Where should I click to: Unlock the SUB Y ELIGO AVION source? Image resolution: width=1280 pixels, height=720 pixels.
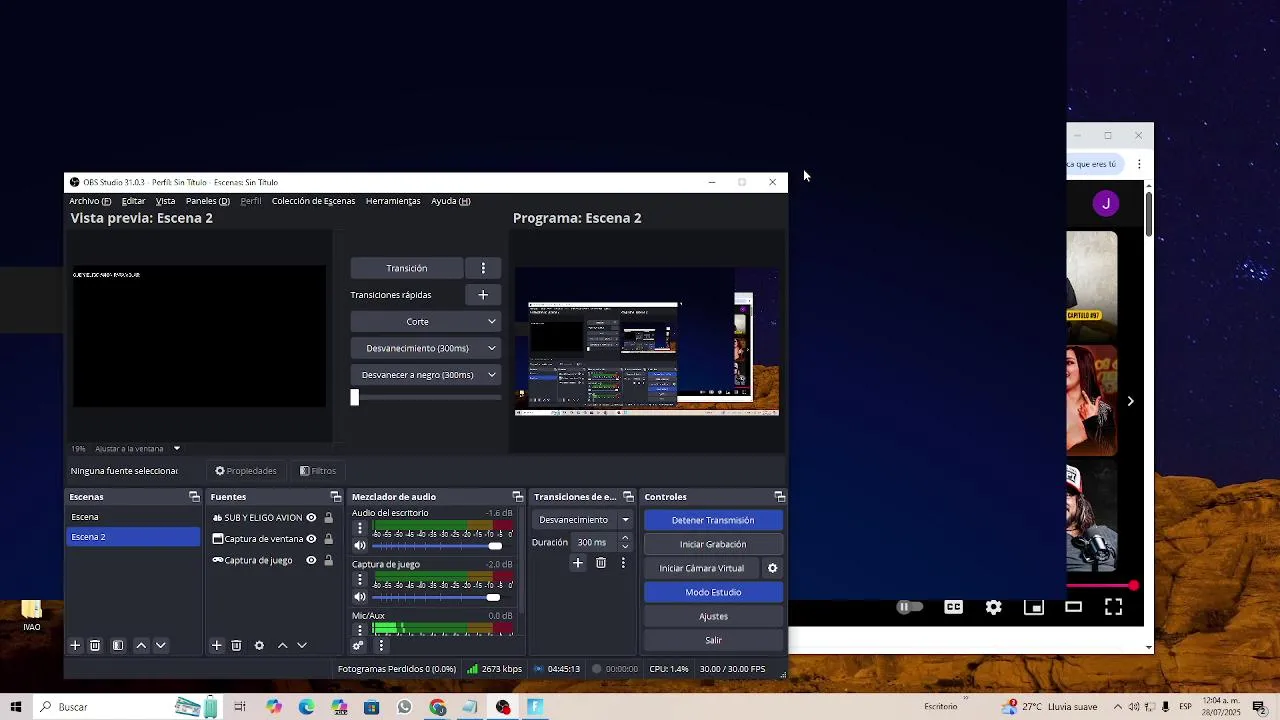328,518
